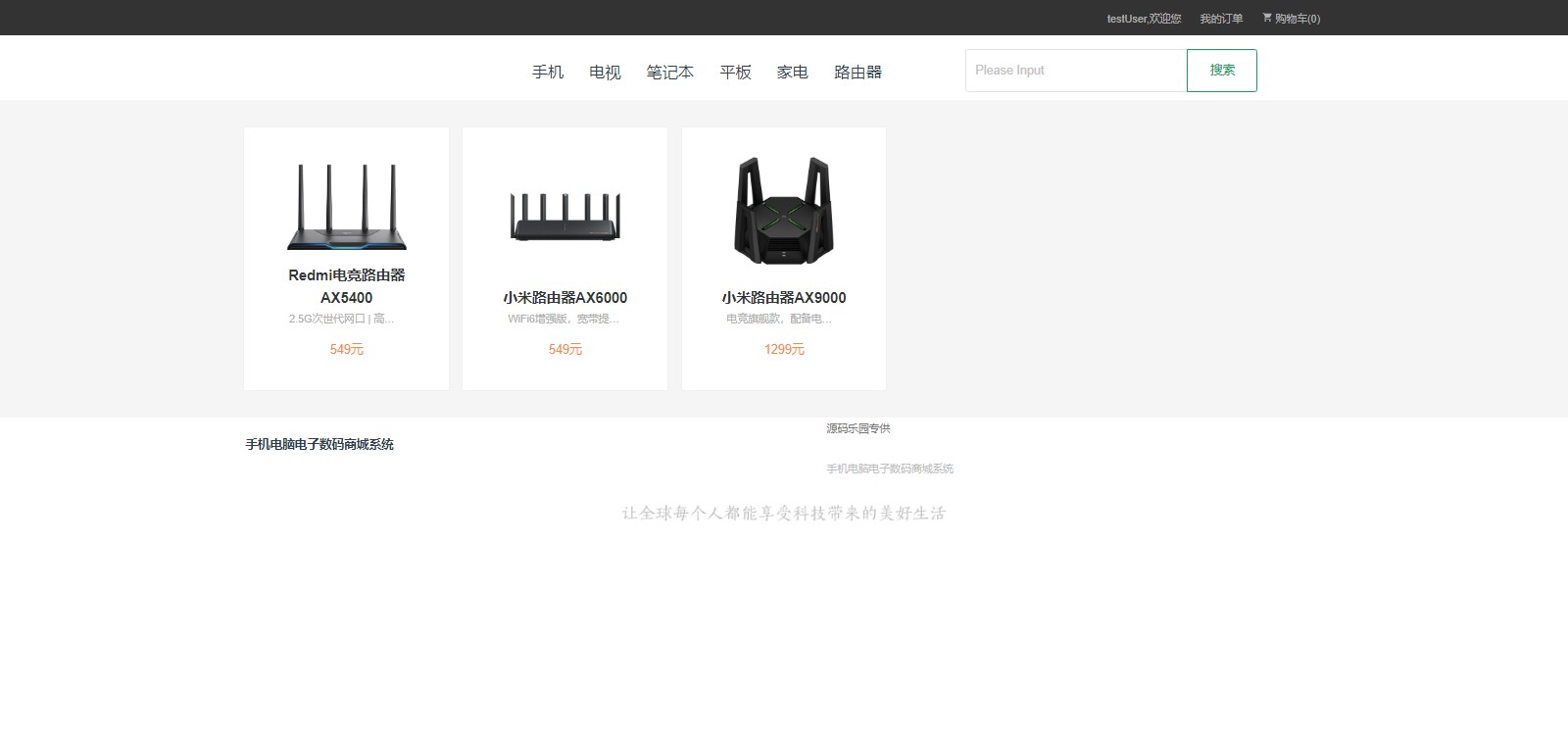This screenshot has height=742, width=1568.
Task: Click the bold 手机电脑电子数码商城系统 footer heading
Action: point(319,444)
